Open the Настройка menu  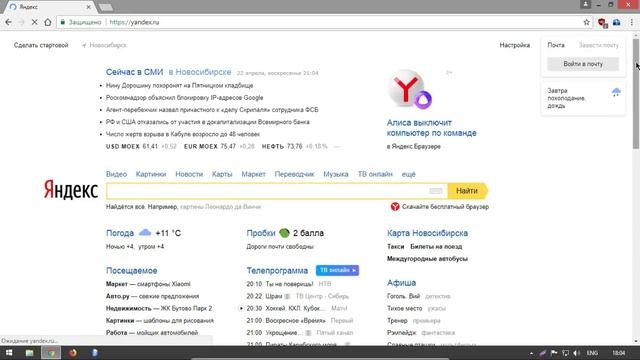(515, 45)
